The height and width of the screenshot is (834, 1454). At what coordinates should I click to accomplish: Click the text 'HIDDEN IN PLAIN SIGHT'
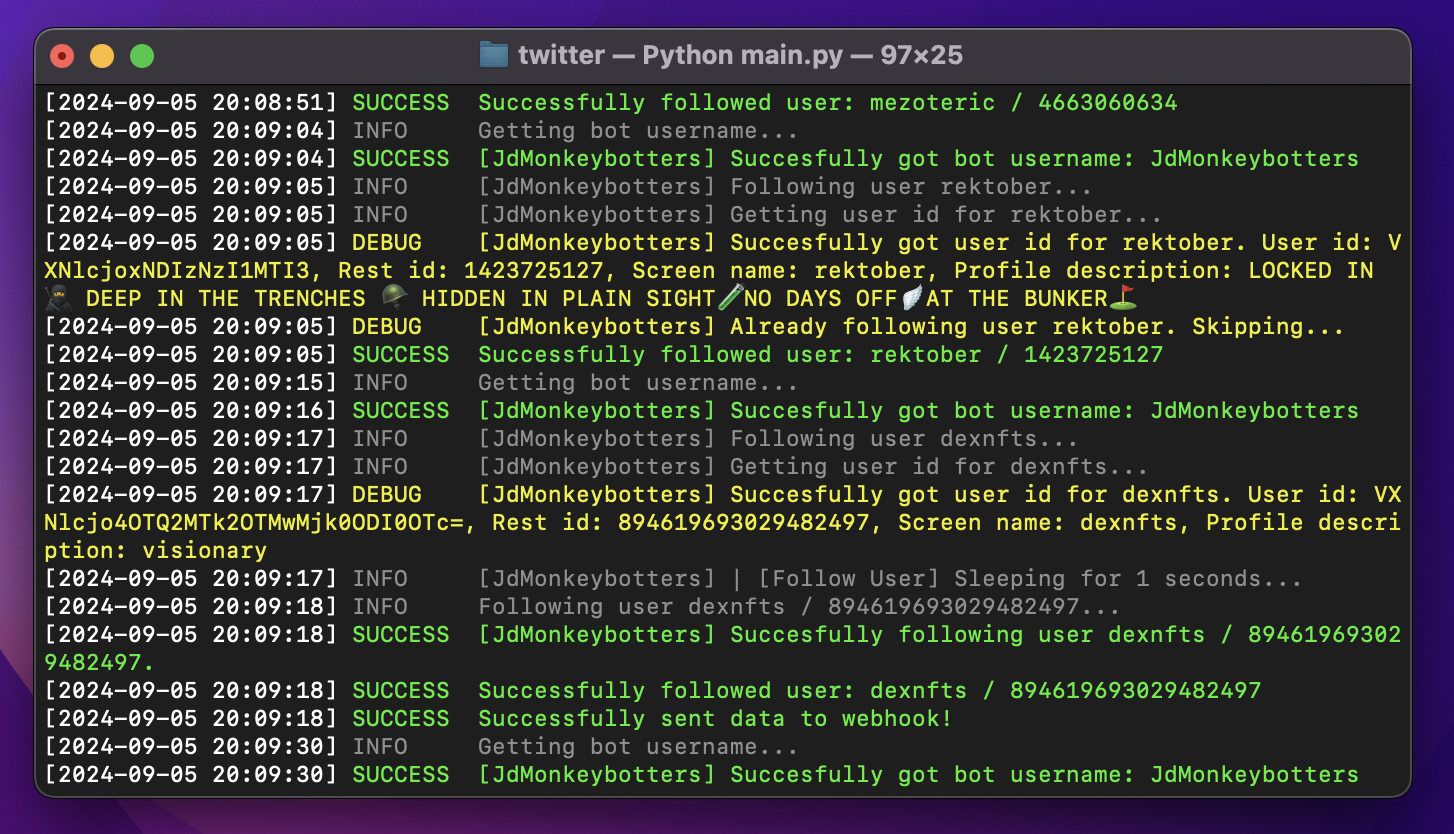click(x=569, y=298)
